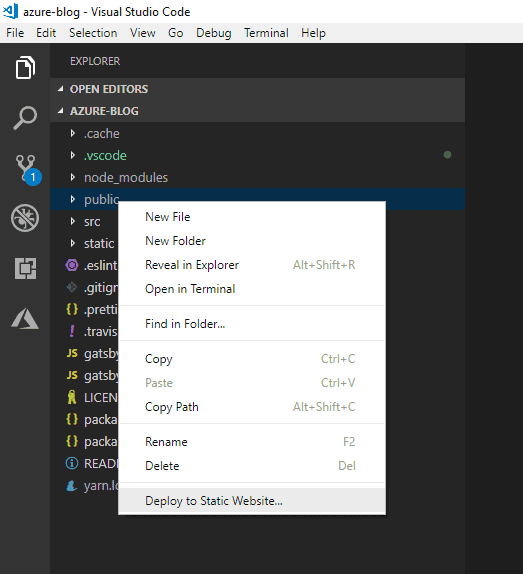
Task: Open the View menu
Action: (143, 33)
